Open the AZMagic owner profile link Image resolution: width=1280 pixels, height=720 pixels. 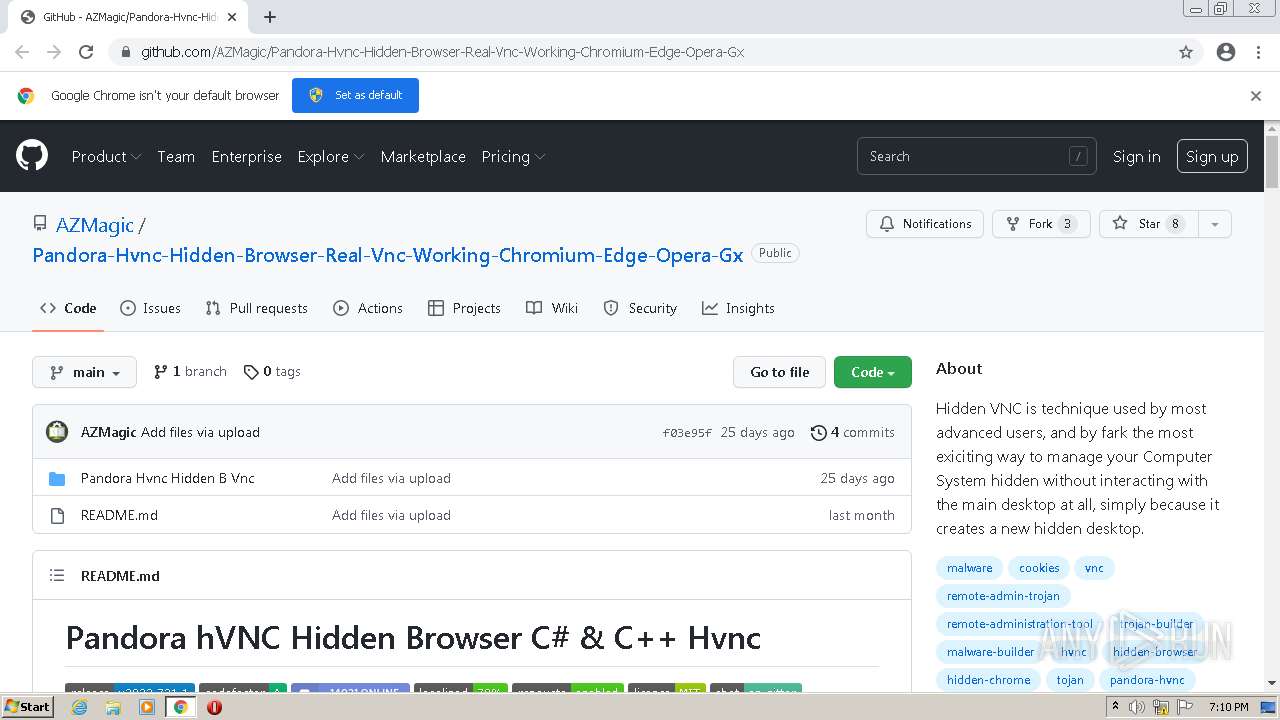(x=95, y=225)
